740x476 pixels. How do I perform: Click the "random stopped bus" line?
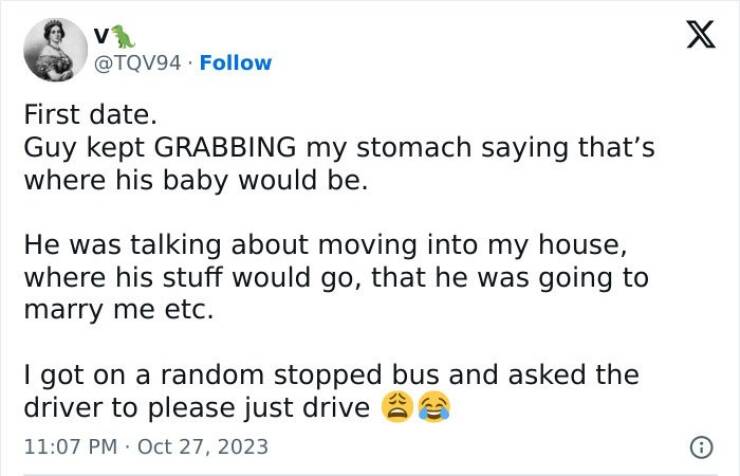[330, 375]
